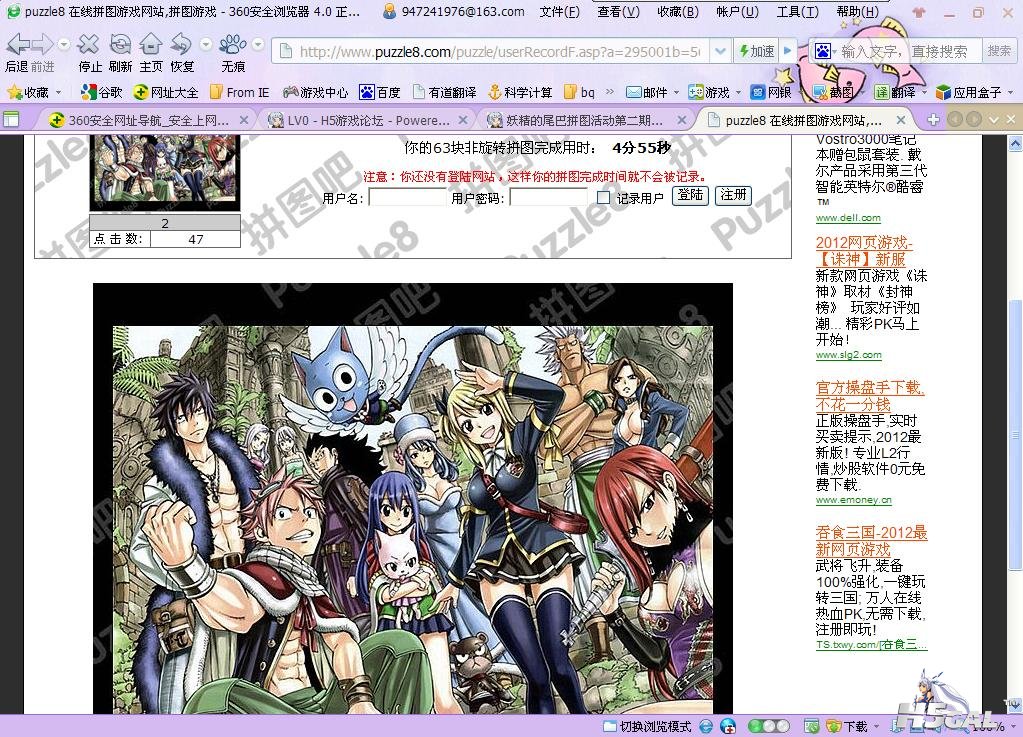This screenshot has height=737, width=1023.
Task: Click the 注册 register button
Action: [x=733, y=195]
